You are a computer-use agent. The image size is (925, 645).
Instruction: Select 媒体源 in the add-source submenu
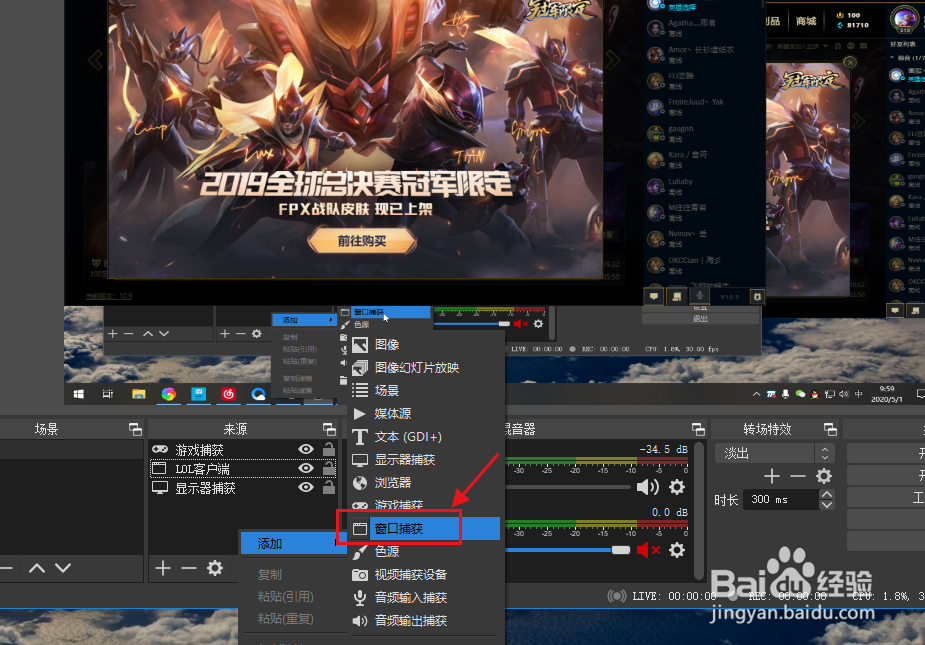[x=392, y=414]
